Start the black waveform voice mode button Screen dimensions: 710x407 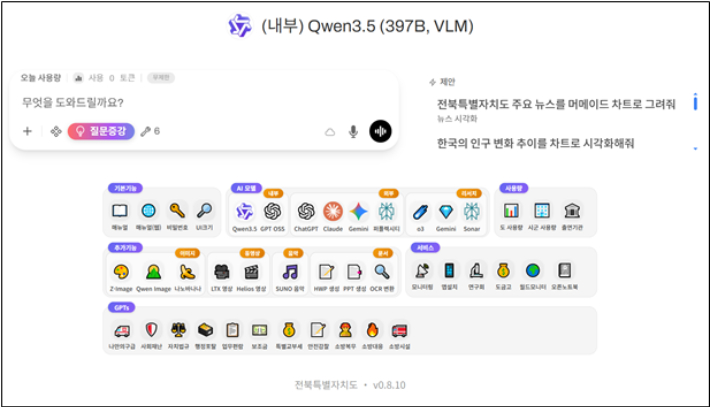coord(380,131)
